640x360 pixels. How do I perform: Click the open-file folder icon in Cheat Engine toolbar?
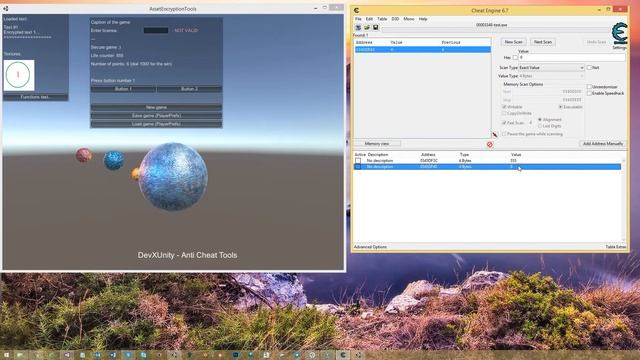(367, 27)
